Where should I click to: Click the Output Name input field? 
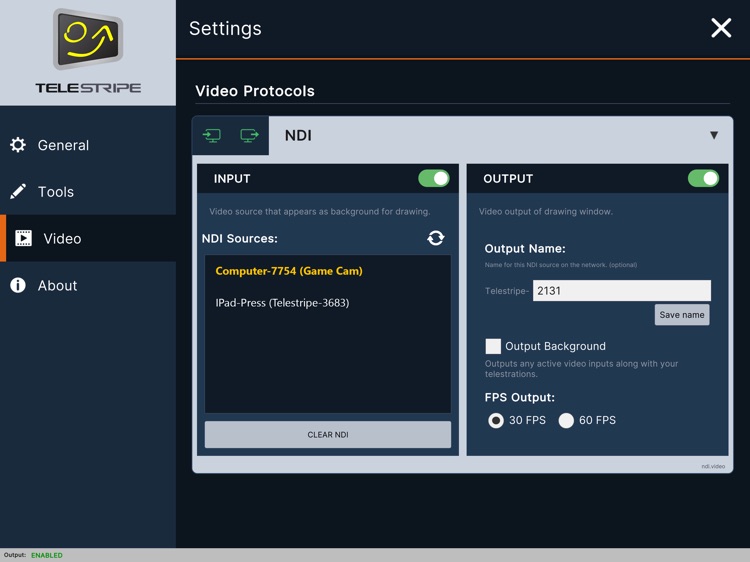tap(622, 290)
